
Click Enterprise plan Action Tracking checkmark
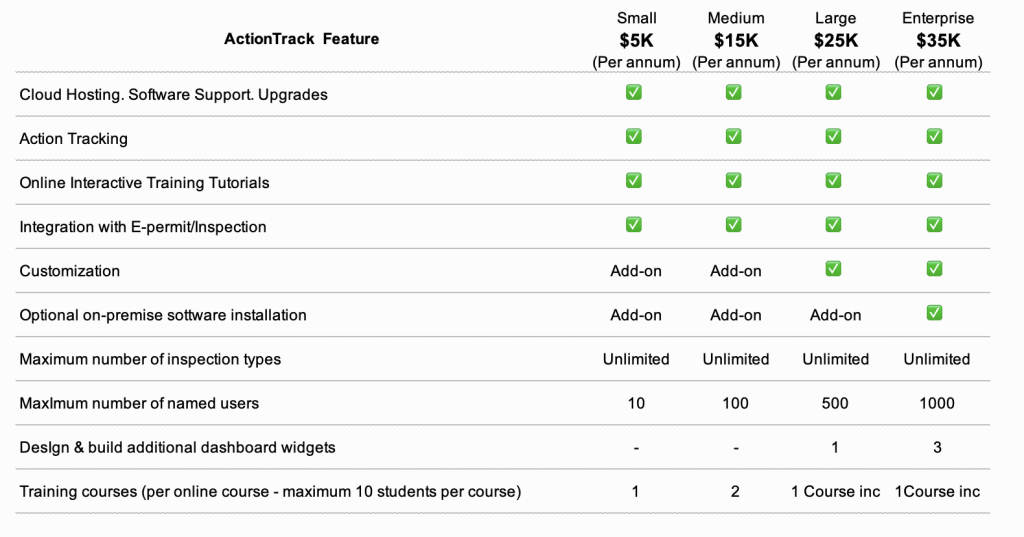[934, 137]
